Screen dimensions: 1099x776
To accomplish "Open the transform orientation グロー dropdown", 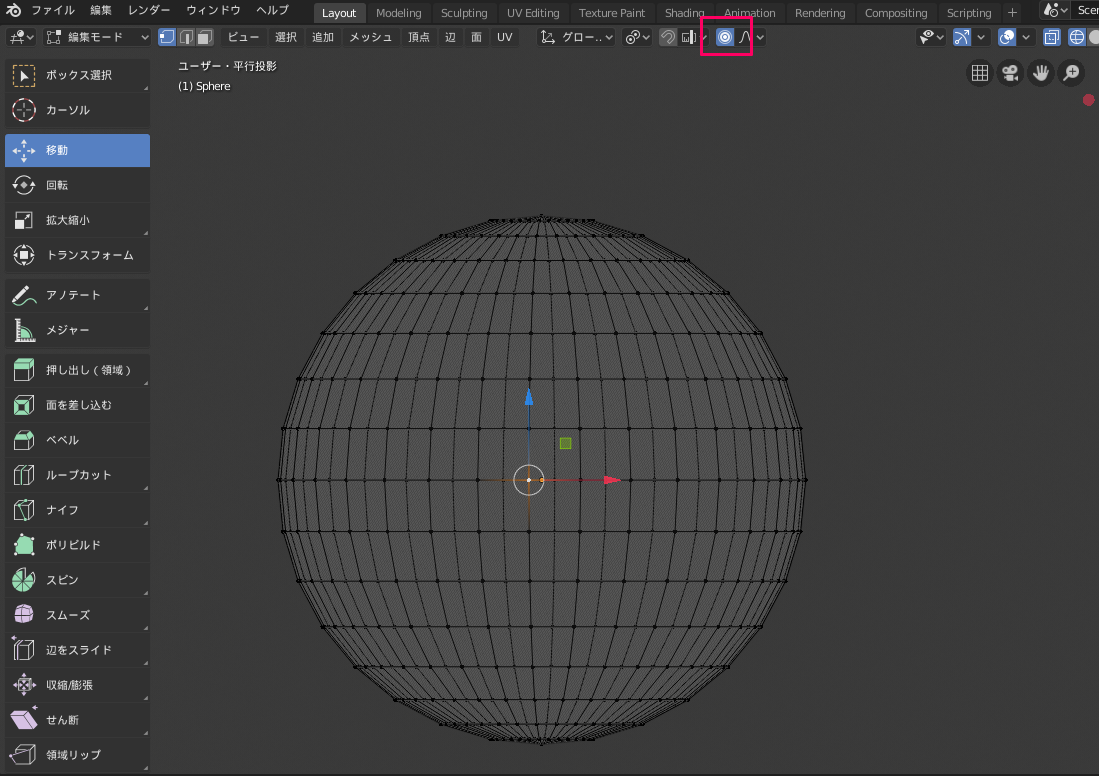I will tap(578, 37).
